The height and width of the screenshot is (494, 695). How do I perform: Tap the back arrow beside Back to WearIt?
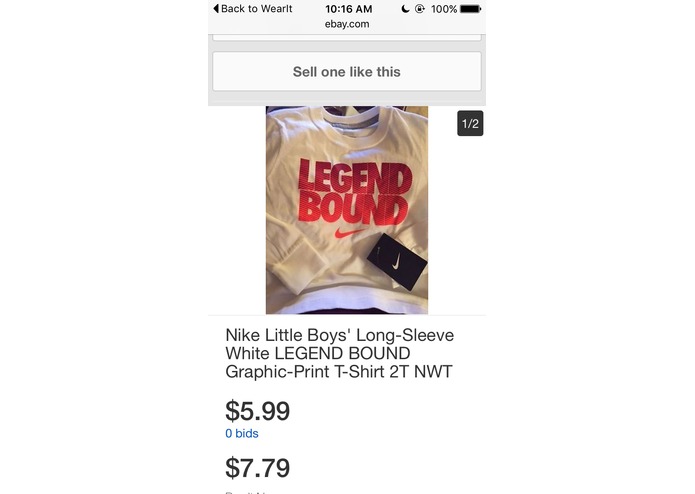tap(216, 8)
